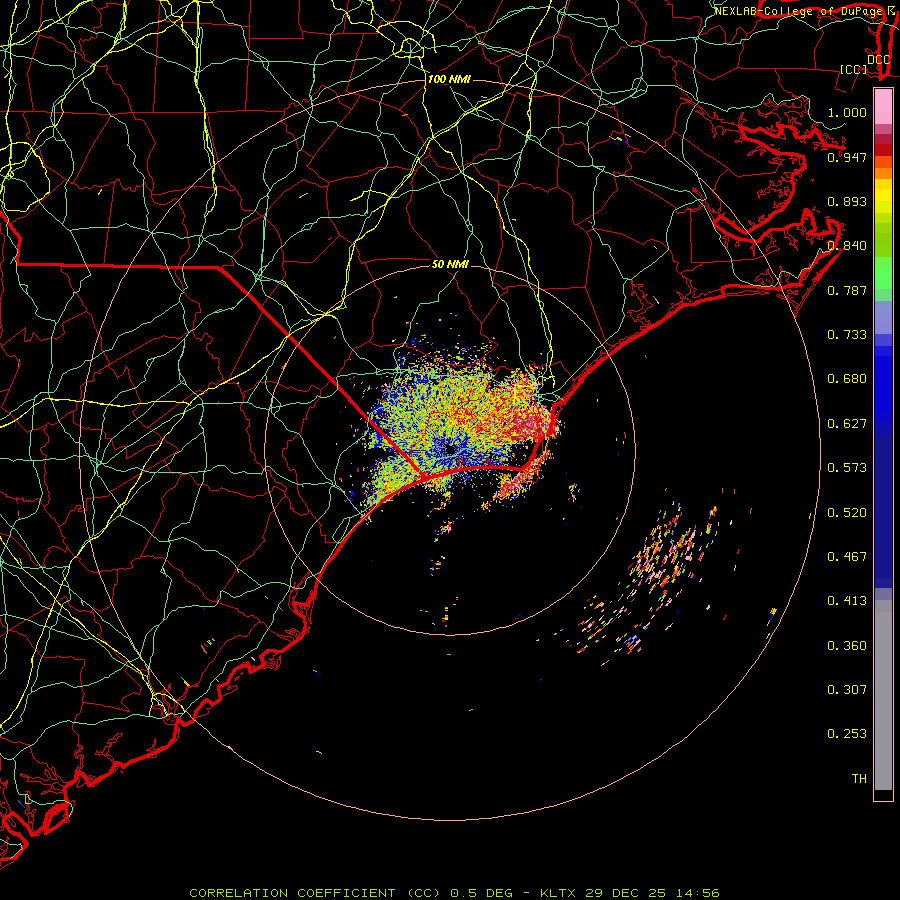Click the 0.787 scale value
Screen dimensions: 900x900
(847, 290)
